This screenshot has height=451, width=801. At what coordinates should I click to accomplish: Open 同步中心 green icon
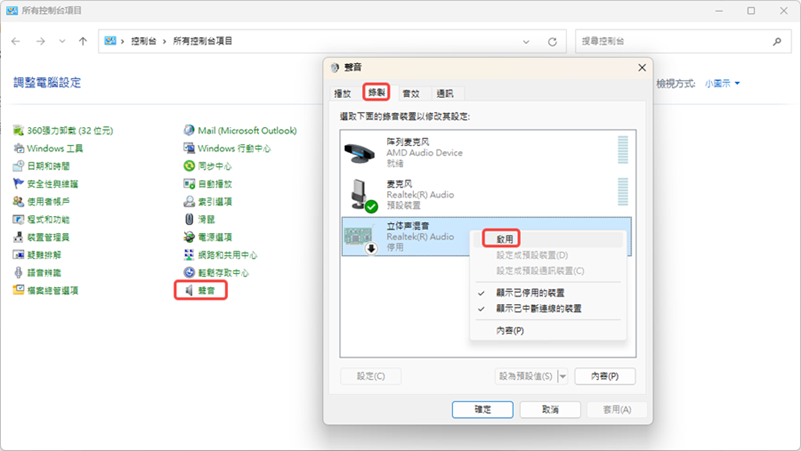pos(189,166)
